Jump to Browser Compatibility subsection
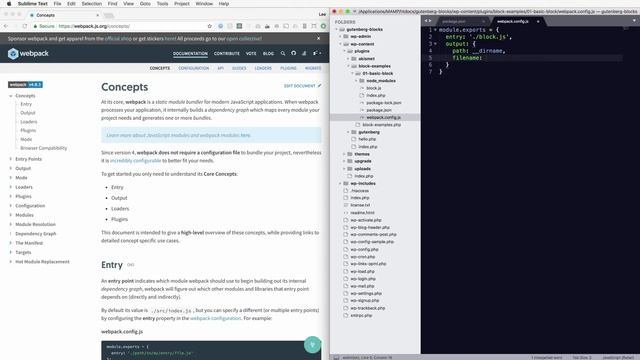The image size is (640, 360). [44, 148]
